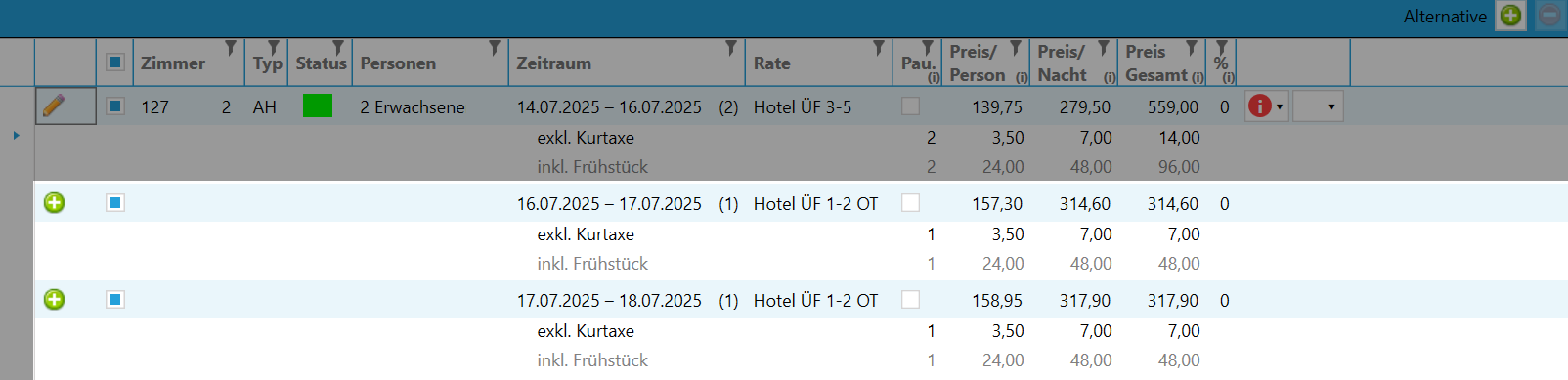
Task: Click the green plus icon for 16.07.2025 row
Action: [x=55, y=203]
